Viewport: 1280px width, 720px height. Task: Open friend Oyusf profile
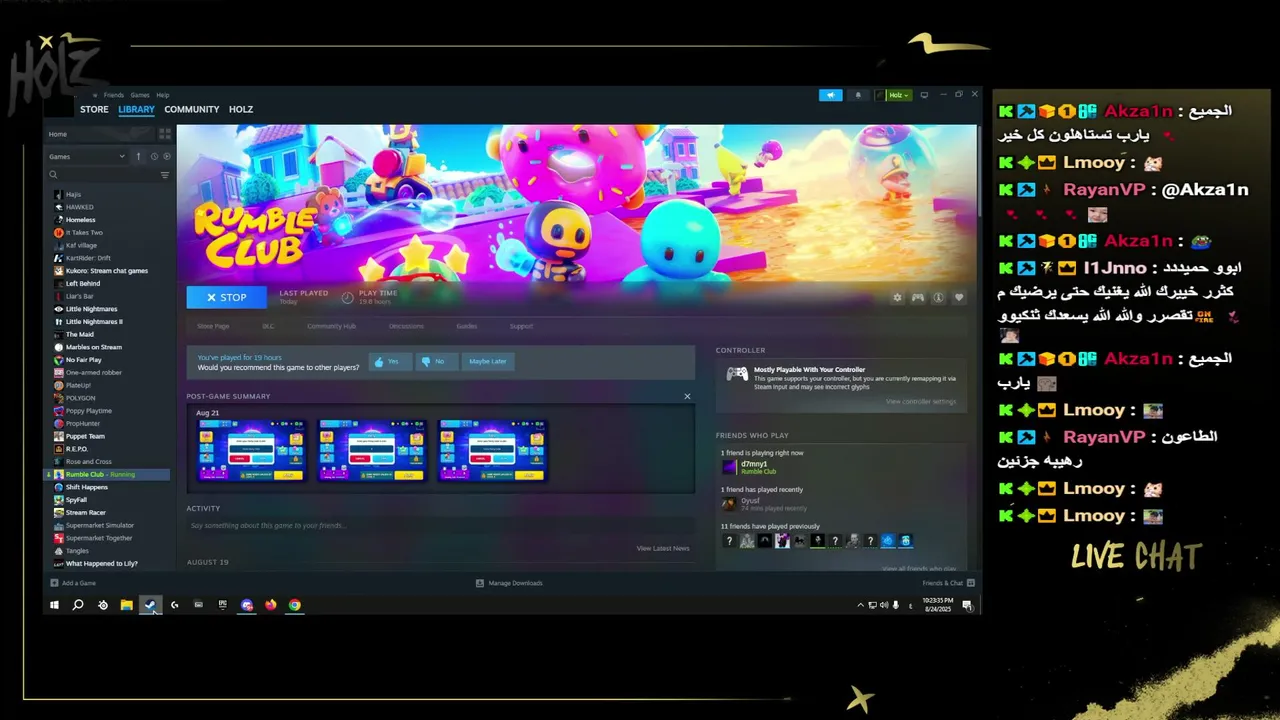point(764,504)
